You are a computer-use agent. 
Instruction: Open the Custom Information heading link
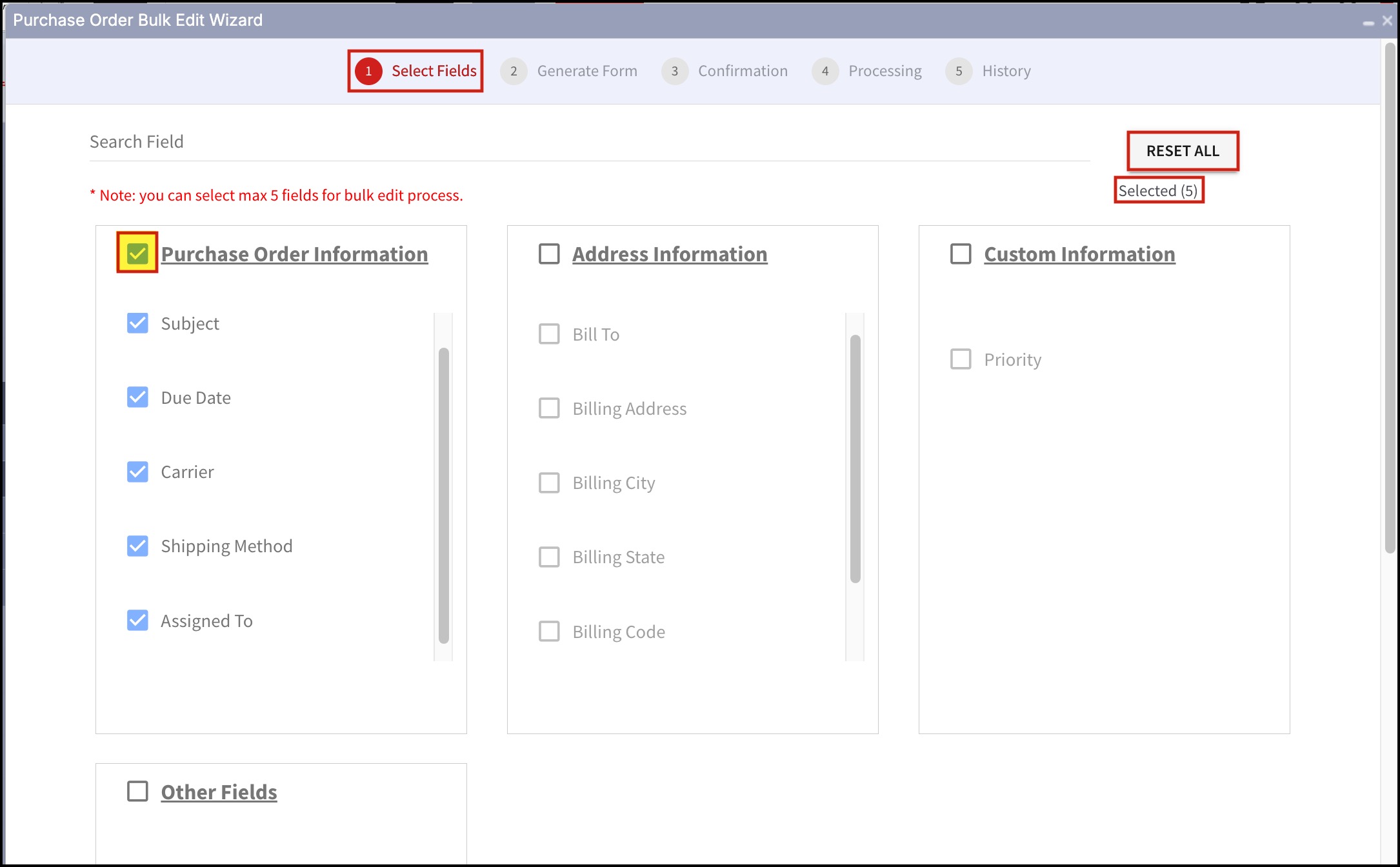click(1079, 254)
